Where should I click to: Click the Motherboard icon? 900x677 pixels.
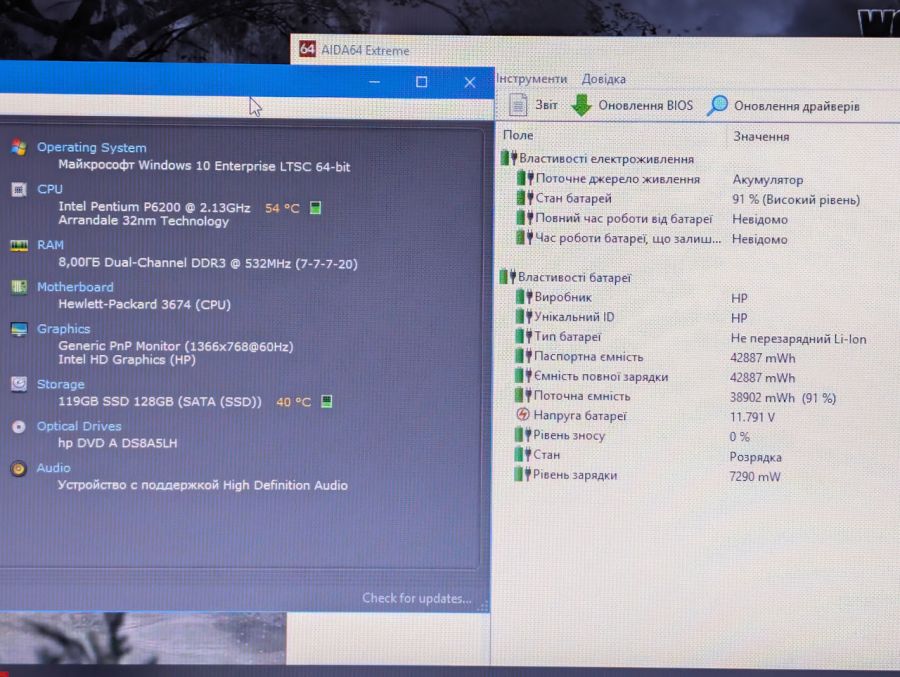[x=18, y=287]
